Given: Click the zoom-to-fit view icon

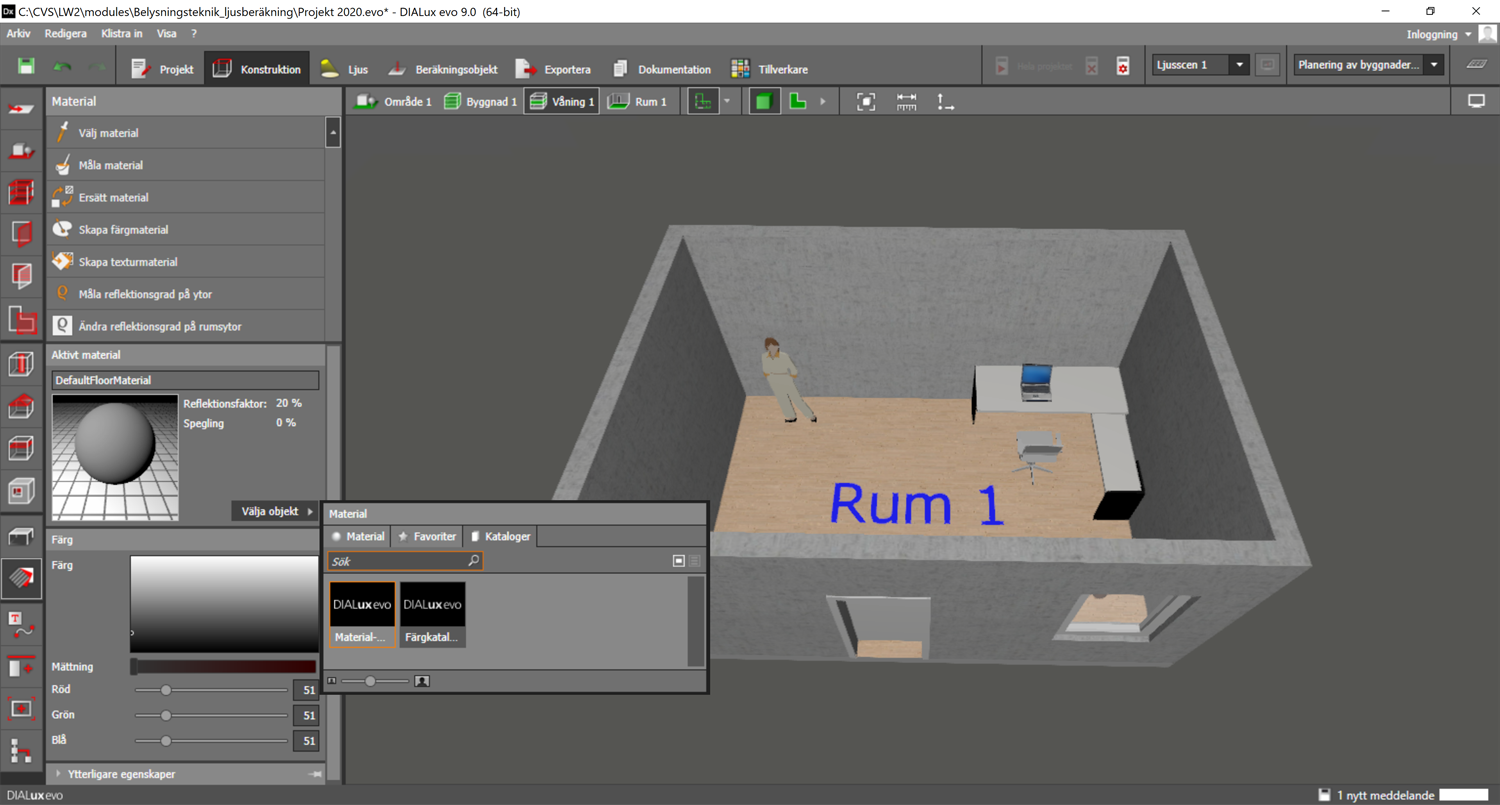Looking at the screenshot, I should click(866, 101).
